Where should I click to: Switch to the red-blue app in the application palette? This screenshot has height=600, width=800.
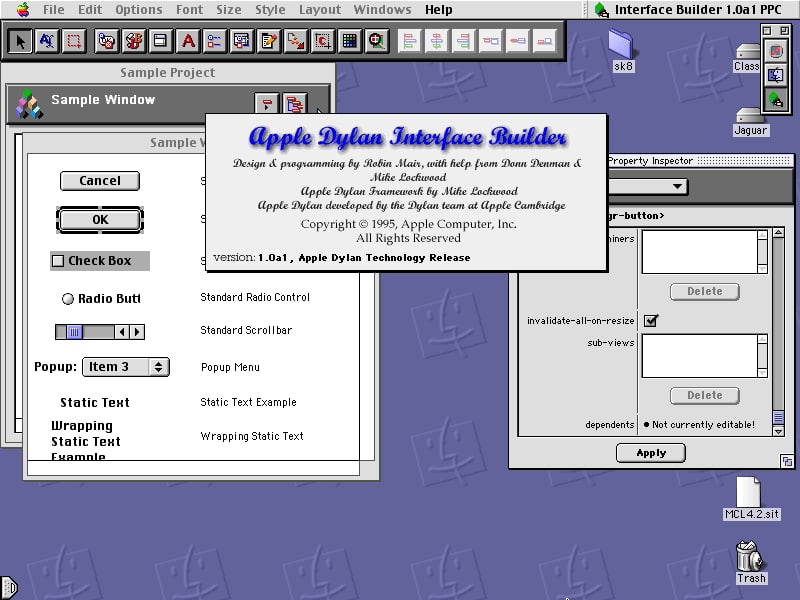point(776,52)
